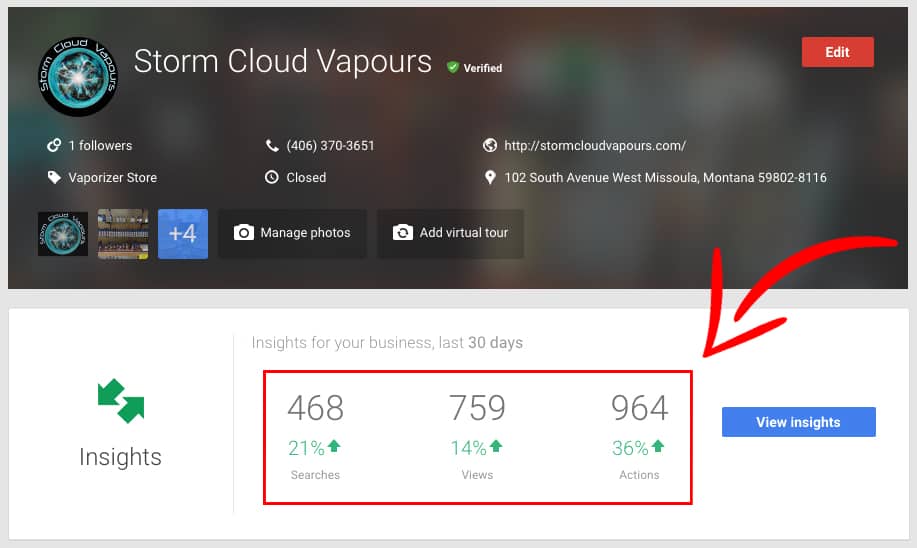The image size is (917, 548).
Task: Click the 14% views increase
Action: tap(468, 448)
